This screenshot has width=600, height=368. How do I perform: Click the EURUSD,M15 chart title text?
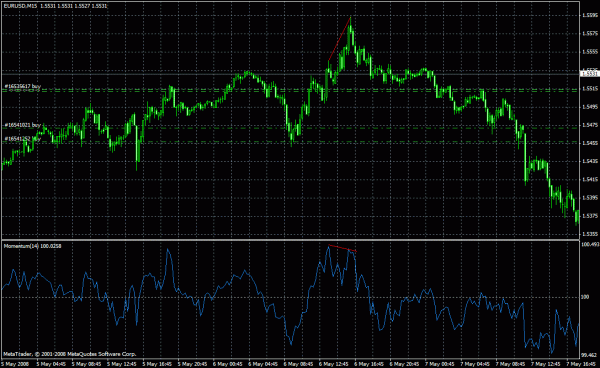(x=55, y=6)
